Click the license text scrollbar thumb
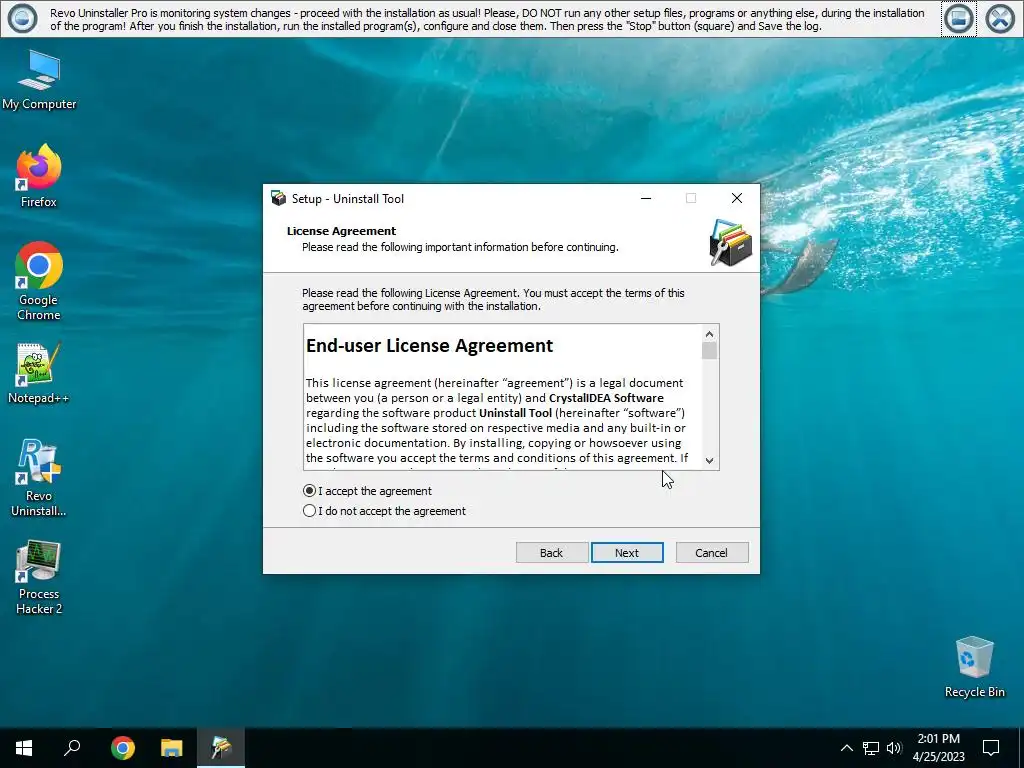The image size is (1024, 768). click(710, 351)
